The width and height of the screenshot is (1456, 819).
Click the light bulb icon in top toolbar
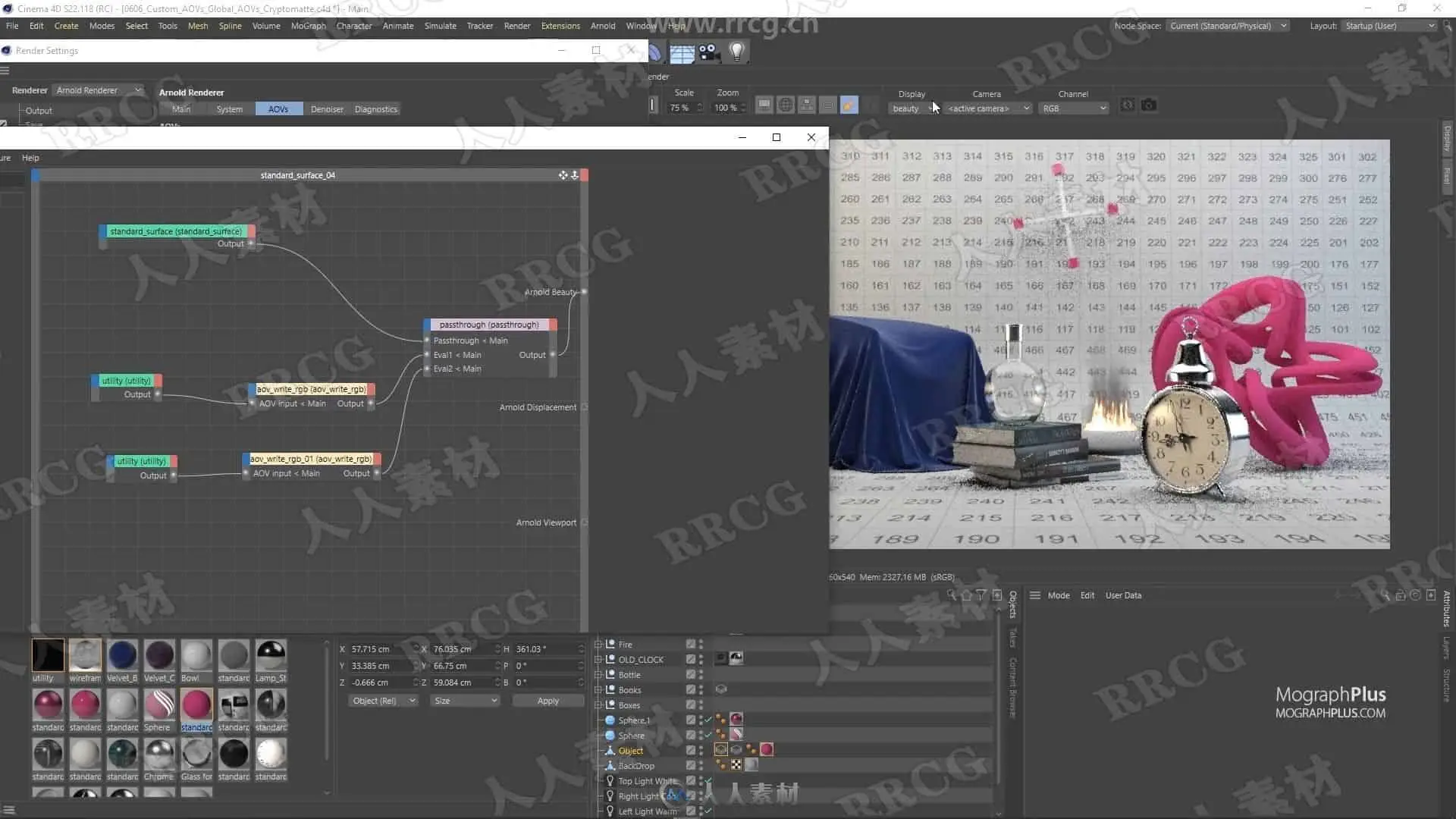point(736,52)
